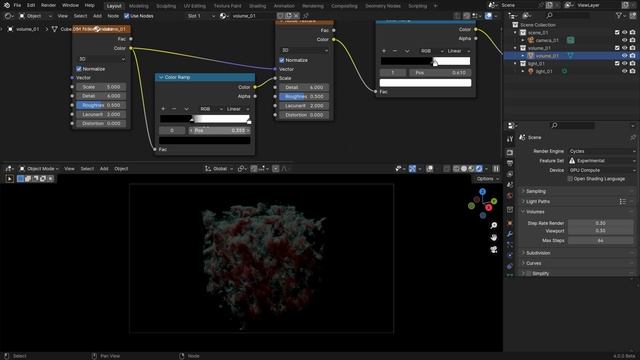Hide camera_01 with its eye icon
The image size is (640, 360).
pyautogui.click(x=624, y=40)
